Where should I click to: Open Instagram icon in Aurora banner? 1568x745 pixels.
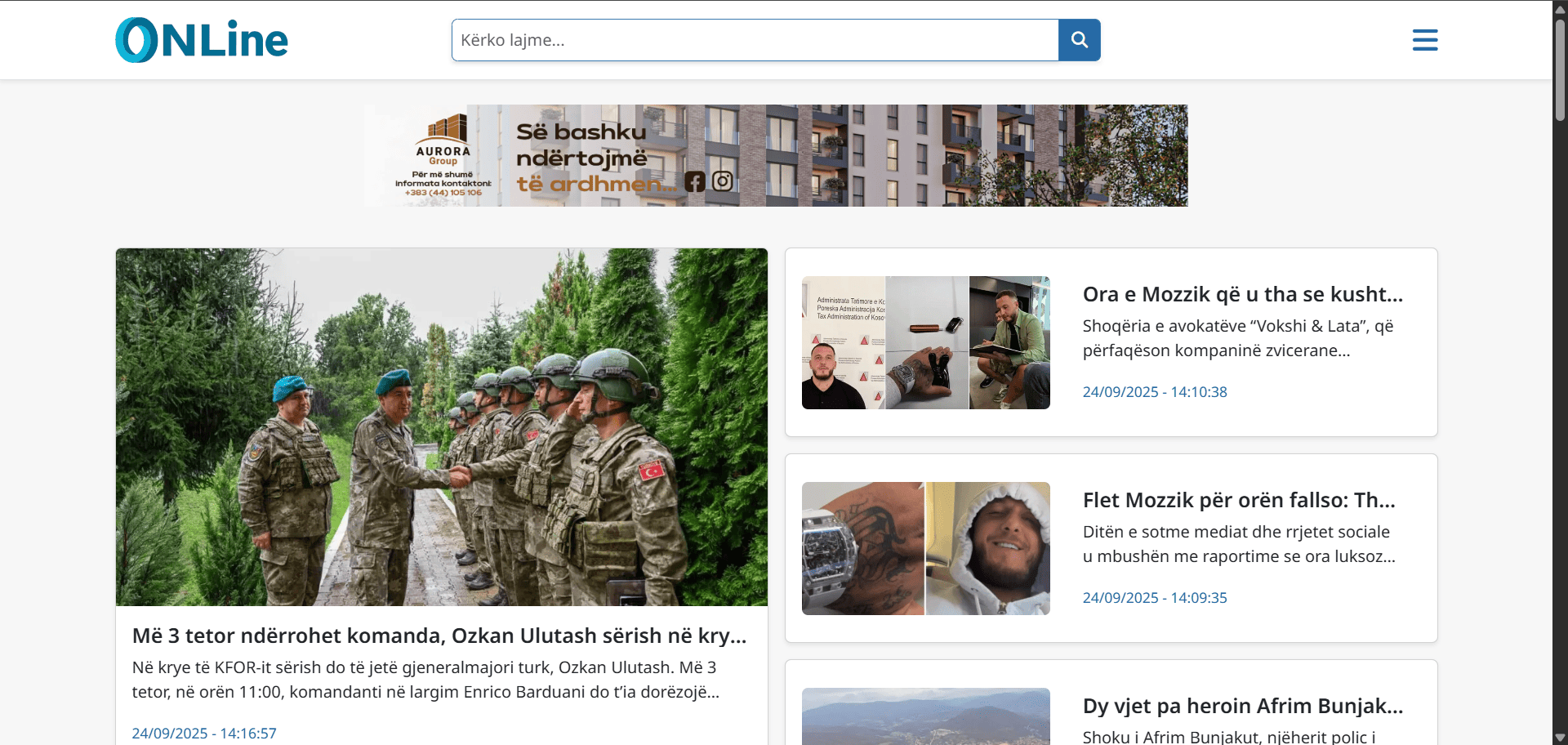(x=723, y=181)
